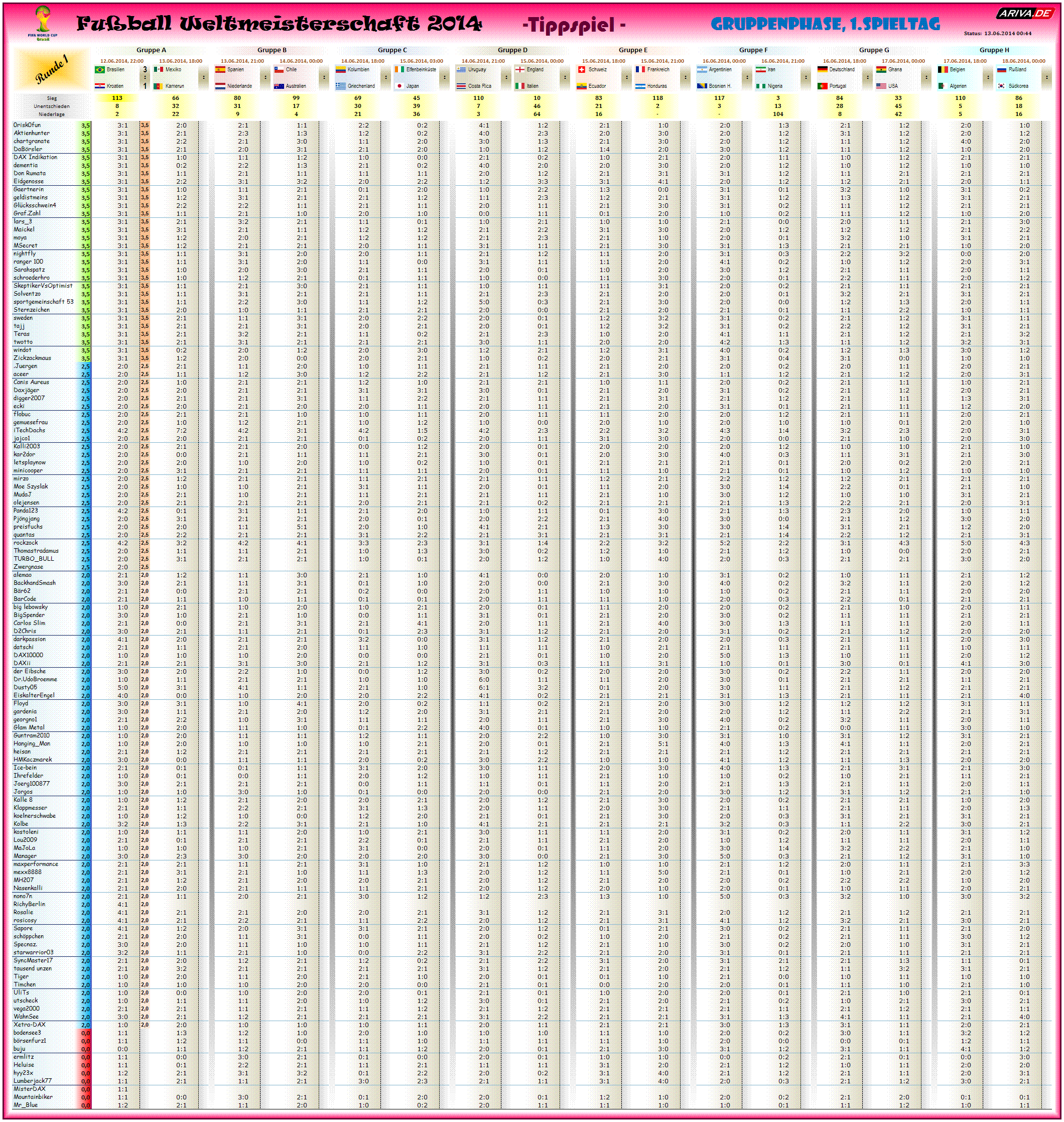
Task: Select the Iran flag icon
Action: (x=761, y=70)
